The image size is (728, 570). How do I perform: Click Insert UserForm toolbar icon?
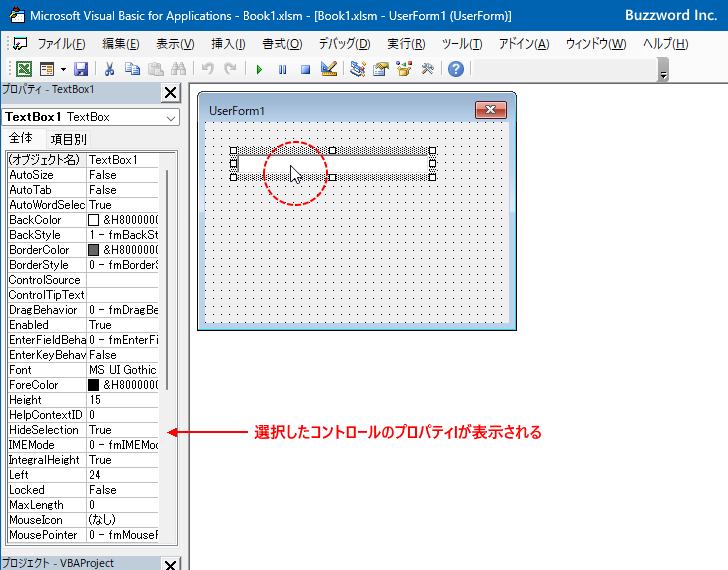47,69
